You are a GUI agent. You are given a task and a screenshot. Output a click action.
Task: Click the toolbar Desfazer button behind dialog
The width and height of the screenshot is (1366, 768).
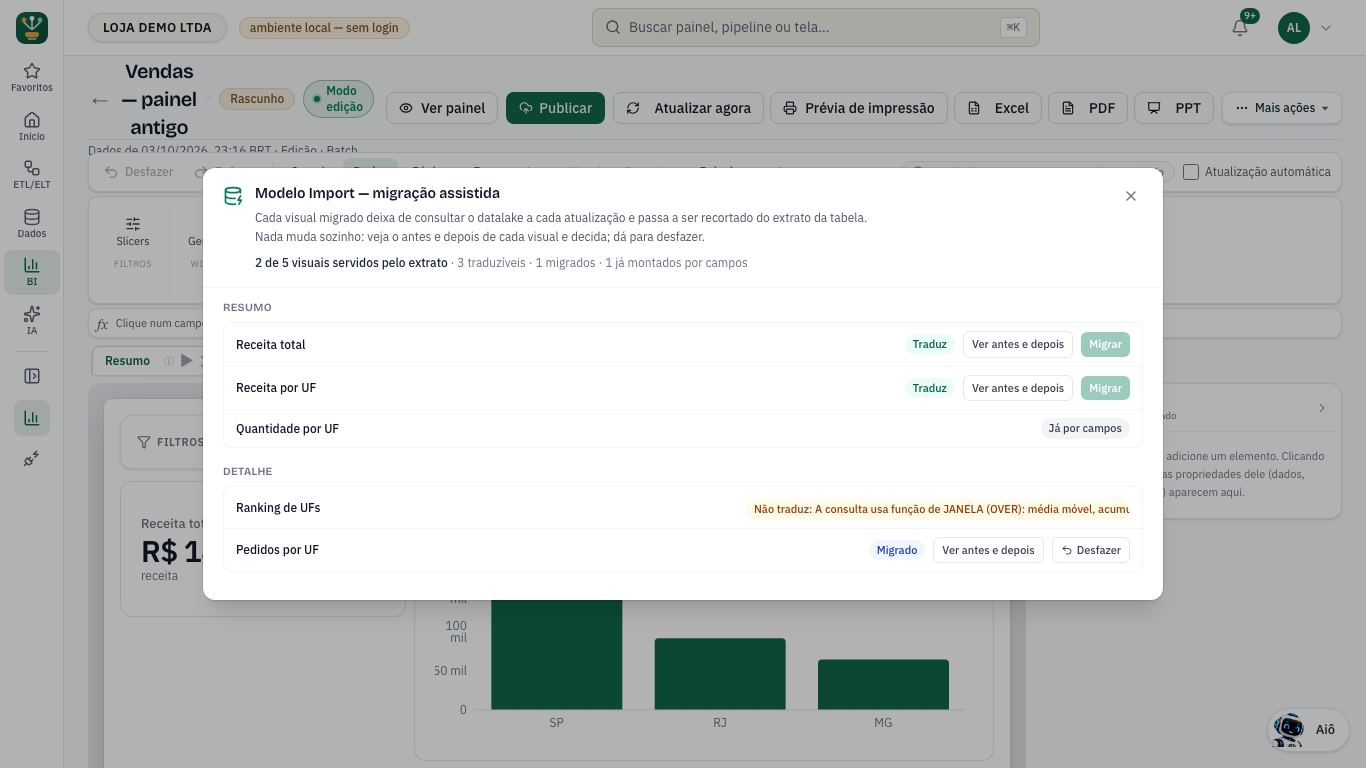(139, 172)
